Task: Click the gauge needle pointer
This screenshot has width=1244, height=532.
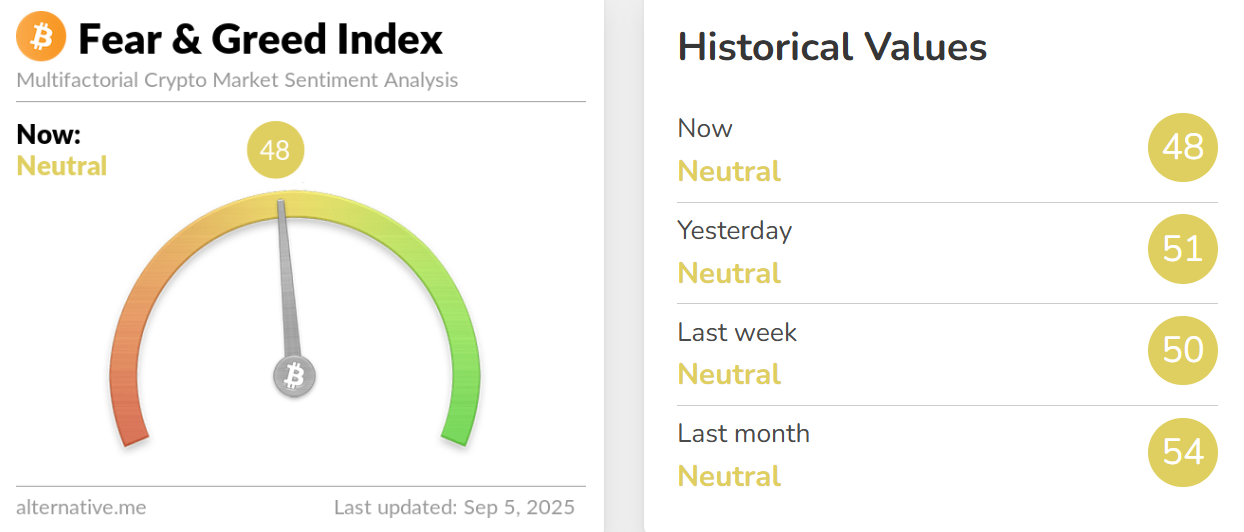Action: (x=286, y=280)
